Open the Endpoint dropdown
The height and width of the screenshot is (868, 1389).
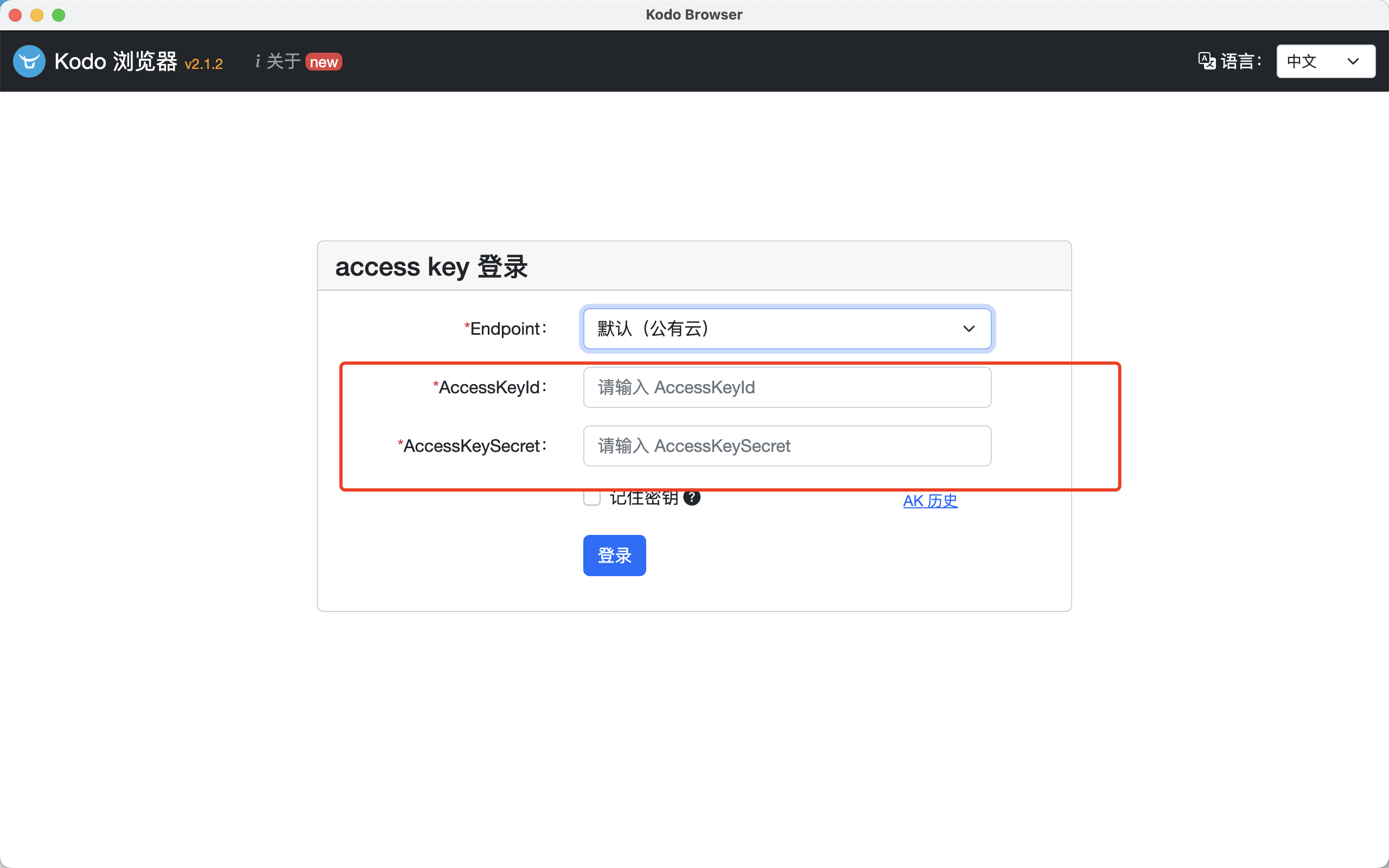(x=786, y=329)
